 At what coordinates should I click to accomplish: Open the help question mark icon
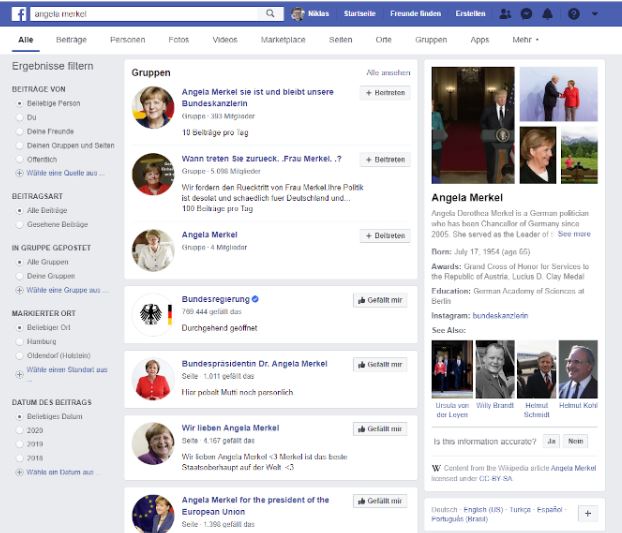click(574, 14)
